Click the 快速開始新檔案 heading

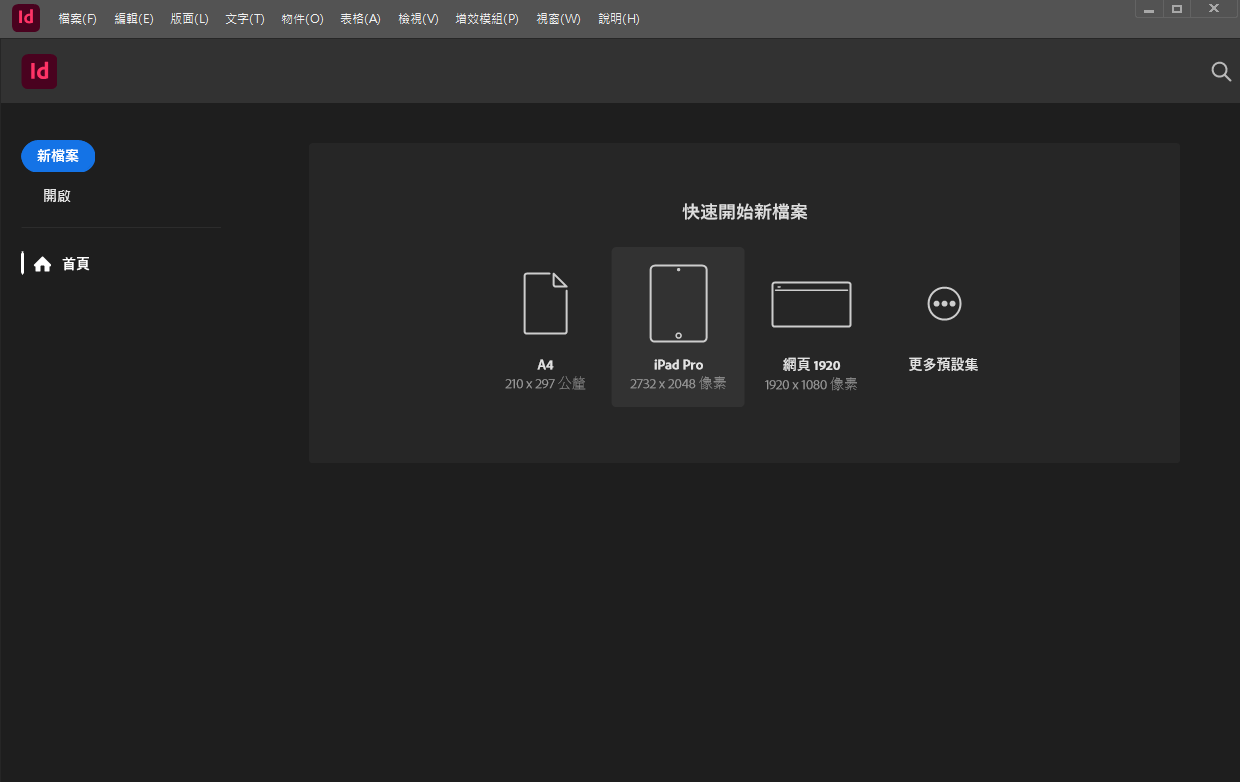click(745, 212)
